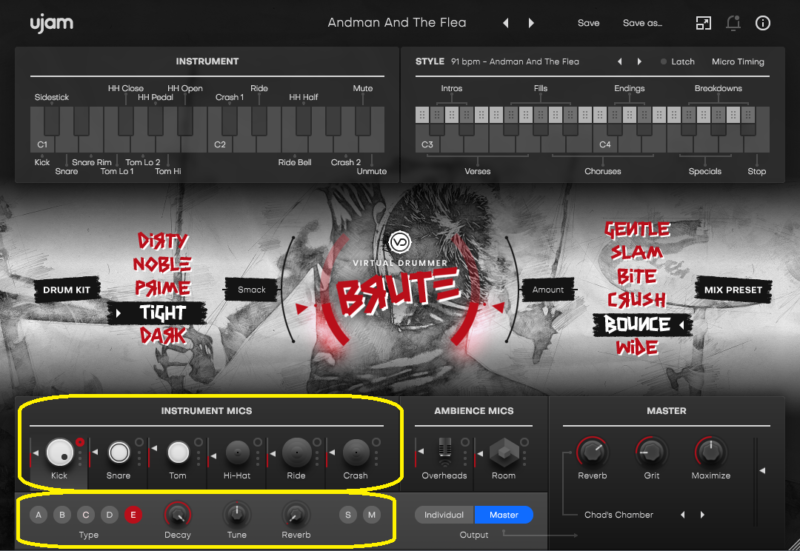Screen dimensions: 800x551
Task: Choose the Tight drum kit
Action: point(157,313)
